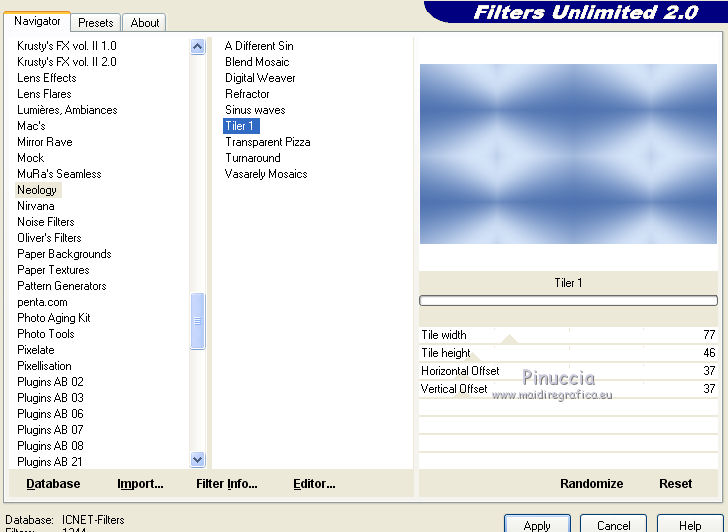This screenshot has height=532, width=728.
Task: Select the Tiler 1 filter
Action: pos(241,126)
